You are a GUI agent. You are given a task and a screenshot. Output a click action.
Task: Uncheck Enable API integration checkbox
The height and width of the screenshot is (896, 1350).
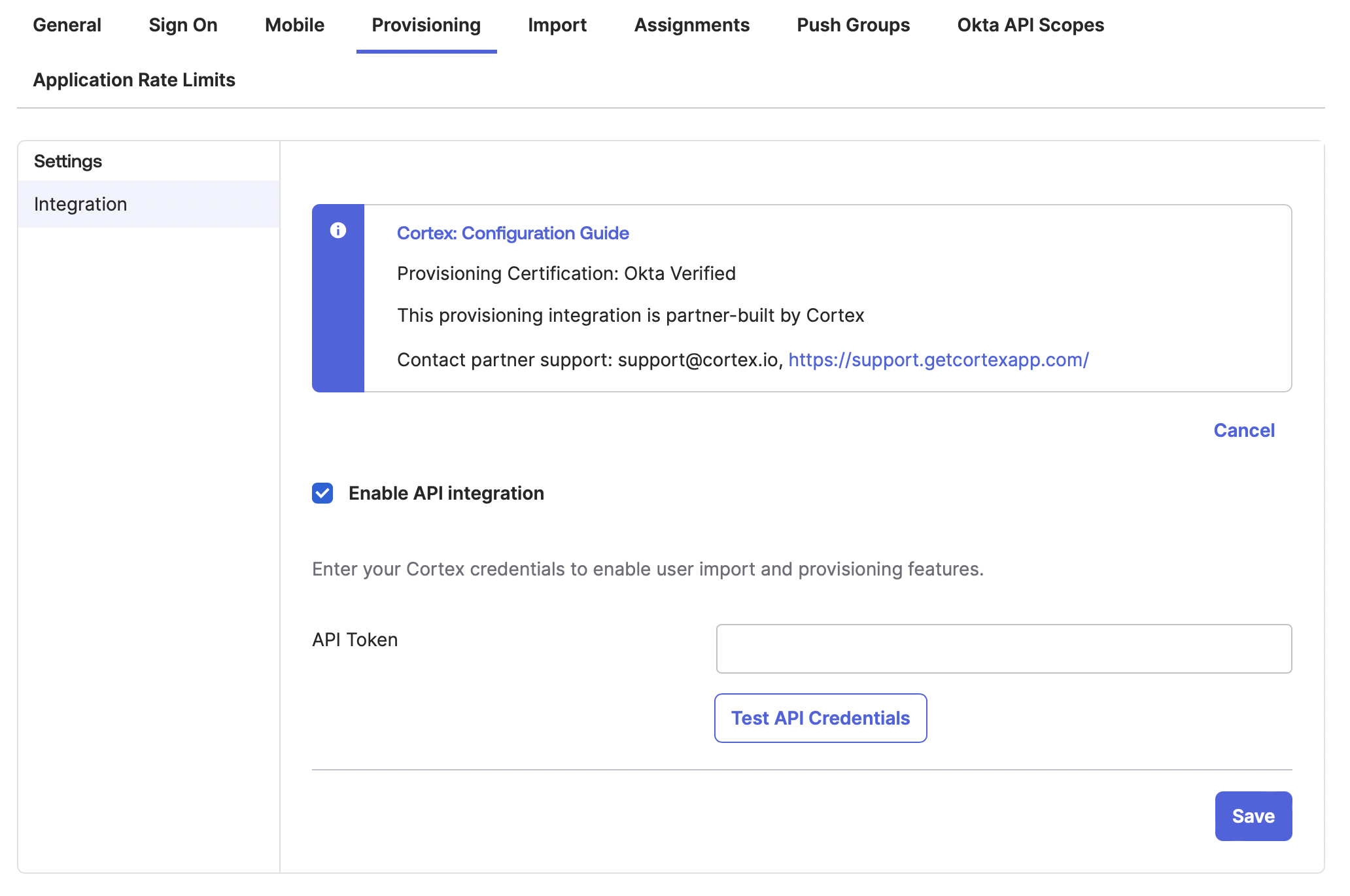[322, 493]
